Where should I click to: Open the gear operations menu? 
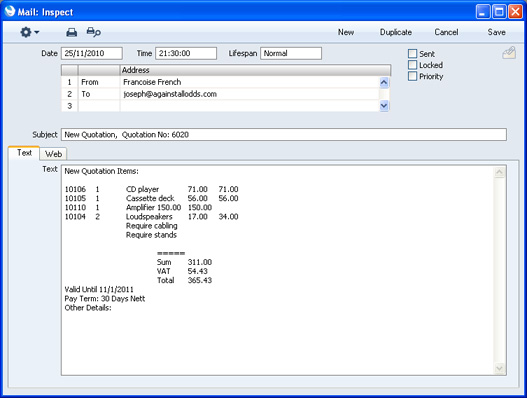(30, 32)
